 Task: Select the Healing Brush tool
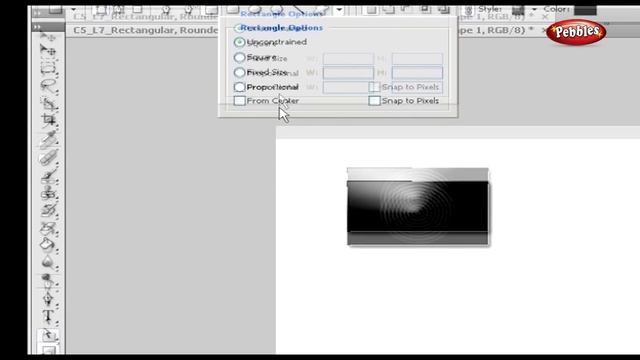click(48, 157)
